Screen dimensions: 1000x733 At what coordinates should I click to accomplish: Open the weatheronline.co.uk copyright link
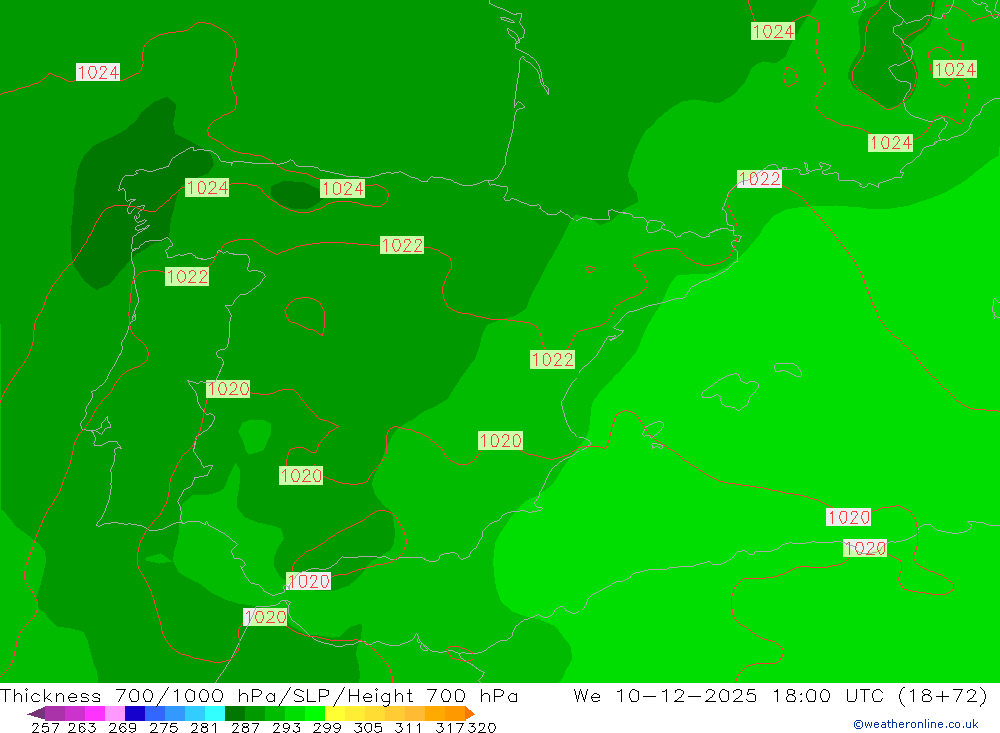click(x=916, y=724)
